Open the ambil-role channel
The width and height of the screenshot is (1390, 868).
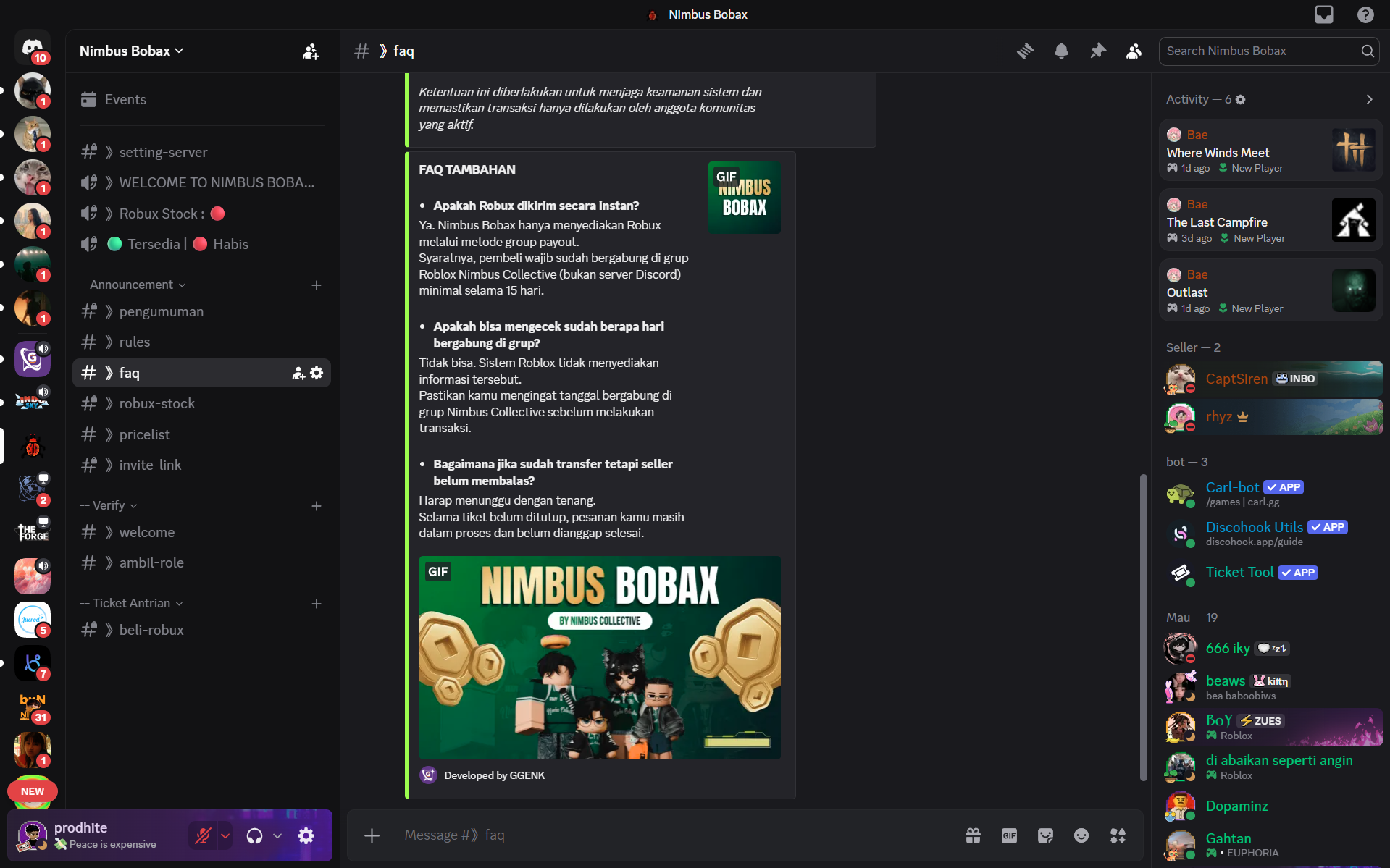pyautogui.click(x=202, y=562)
